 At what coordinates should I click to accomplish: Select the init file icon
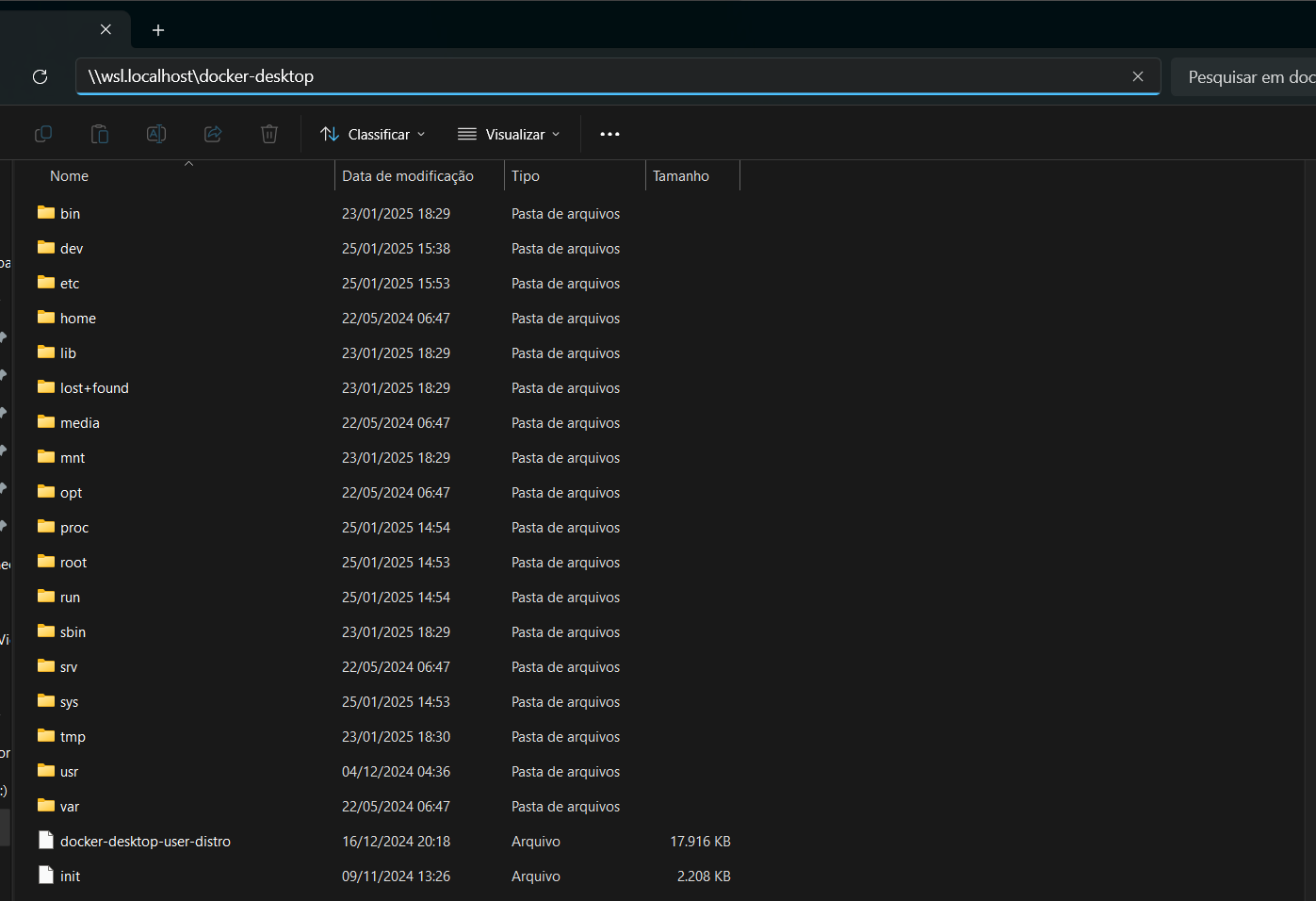click(46, 876)
